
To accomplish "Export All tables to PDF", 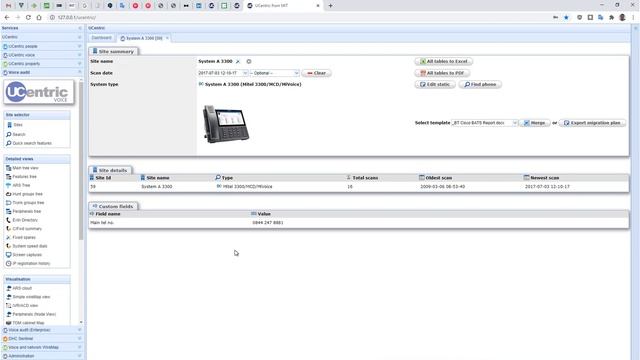I will coord(442,73).
